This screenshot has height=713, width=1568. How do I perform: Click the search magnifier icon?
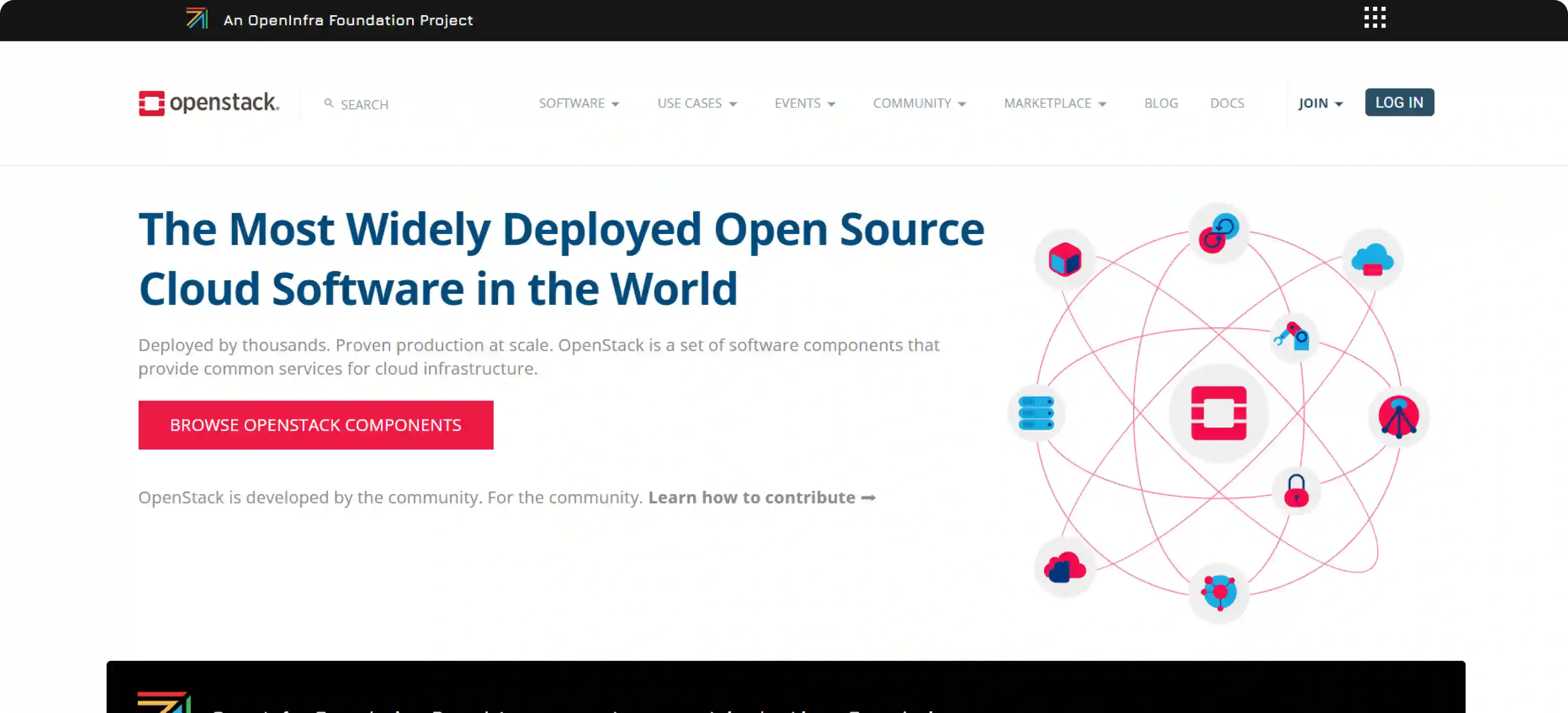click(329, 103)
